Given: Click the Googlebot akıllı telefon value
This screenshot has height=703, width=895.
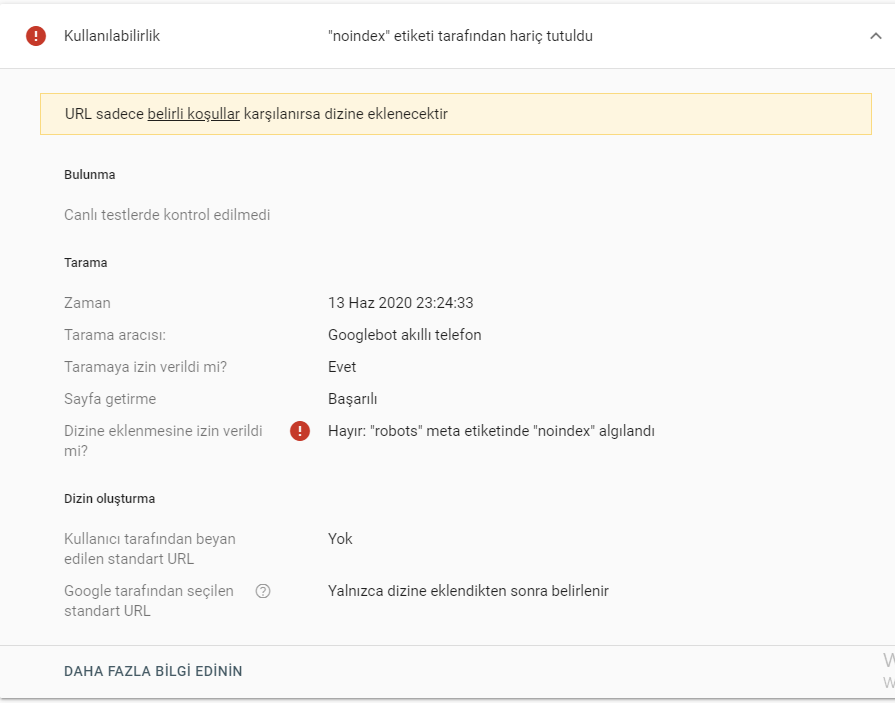Looking at the screenshot, I should coord(404,335).
